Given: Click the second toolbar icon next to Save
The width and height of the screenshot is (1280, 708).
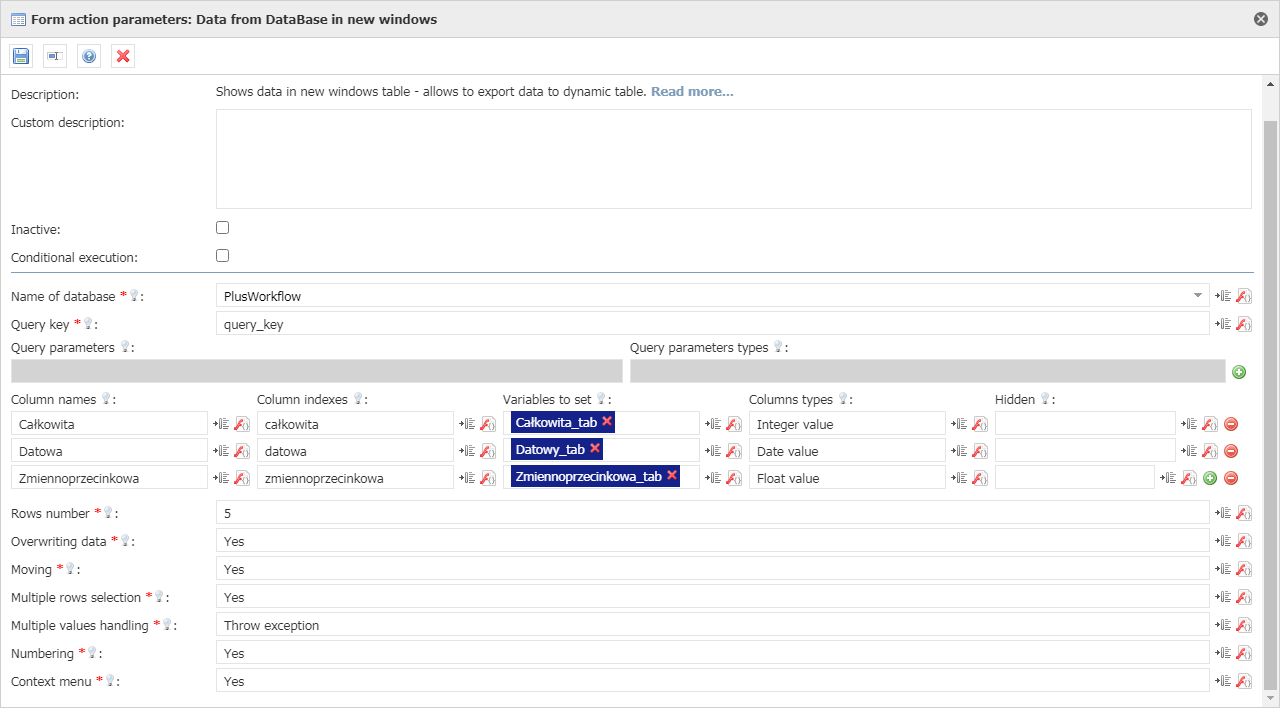Looking at the screenshot, I should tap(55, 56).
